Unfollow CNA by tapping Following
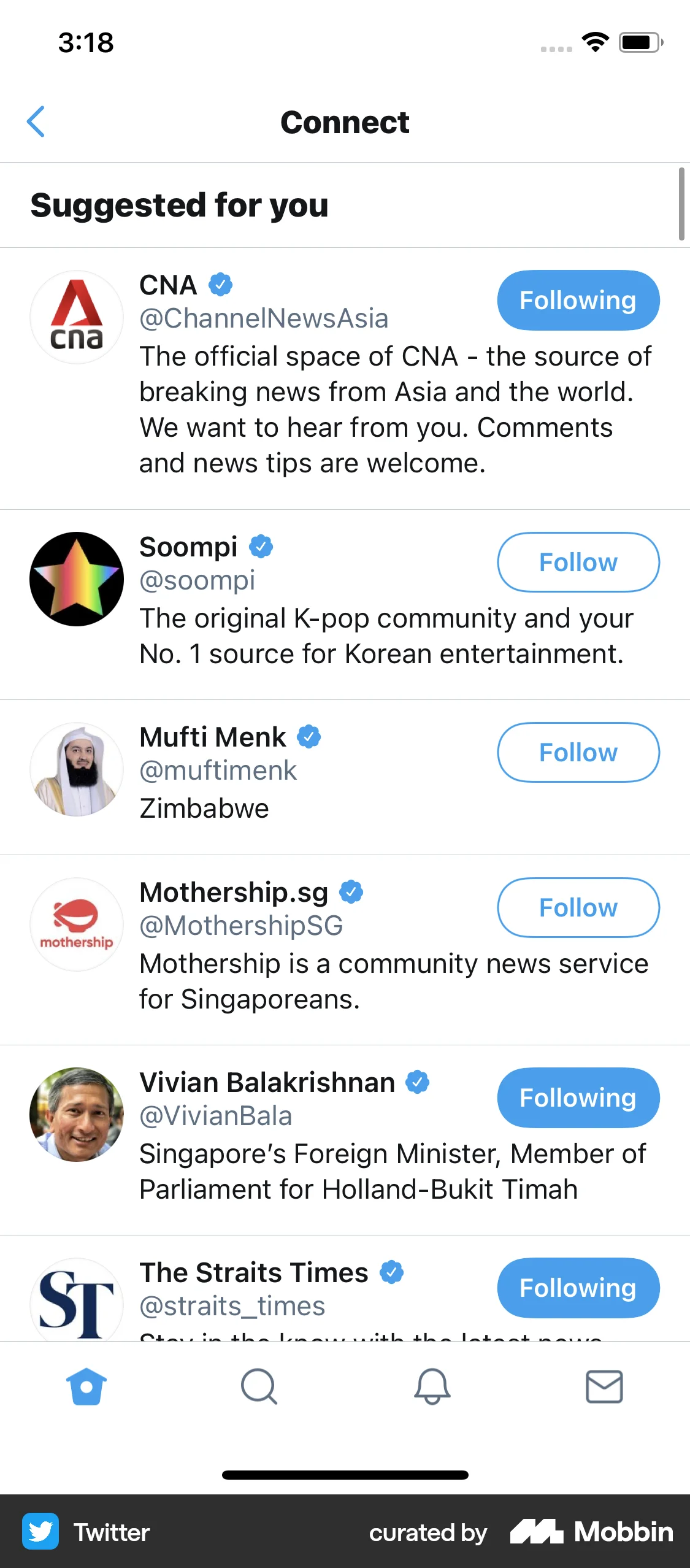The height and width of the screenshot is (1568, 690). [x=577, y=300]
